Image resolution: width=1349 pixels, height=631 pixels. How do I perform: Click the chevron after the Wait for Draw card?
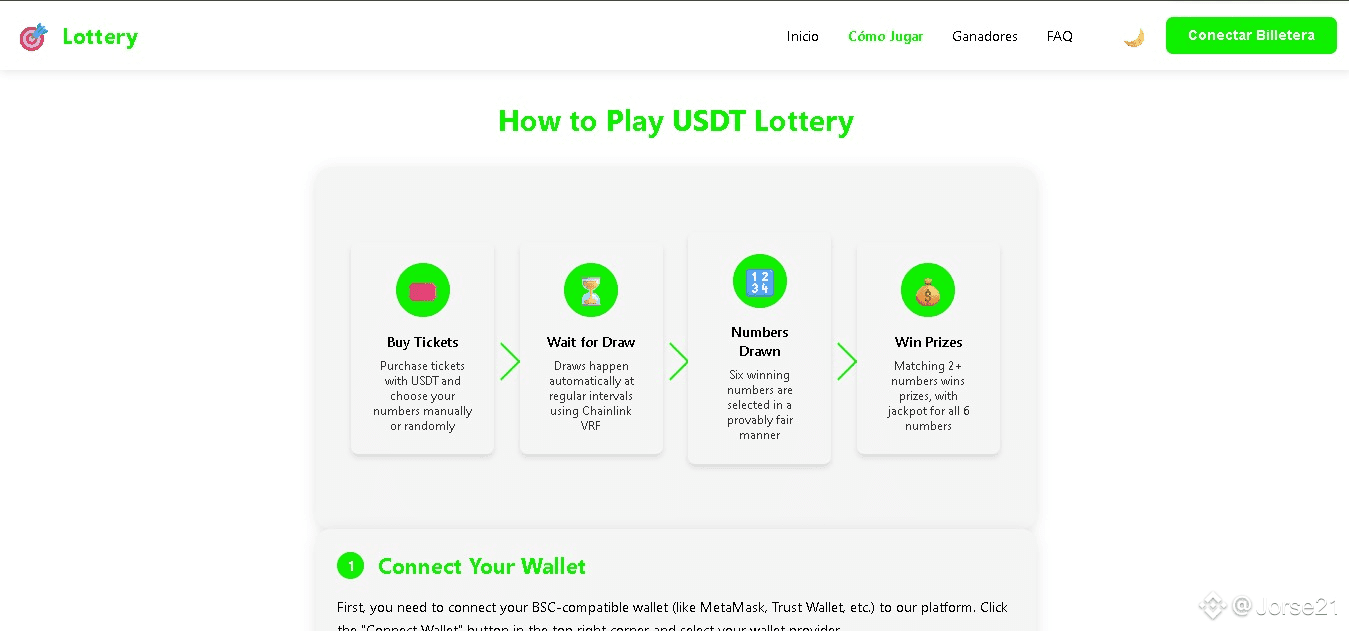(x=678, y=361)
